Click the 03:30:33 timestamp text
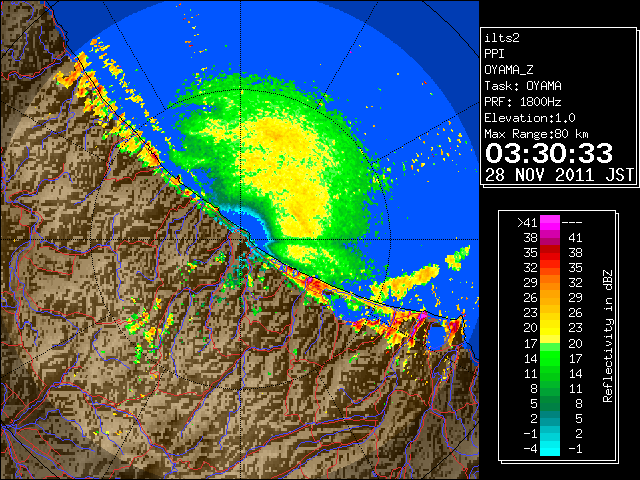This screenshot has height=480, width=640. [549, 153]
